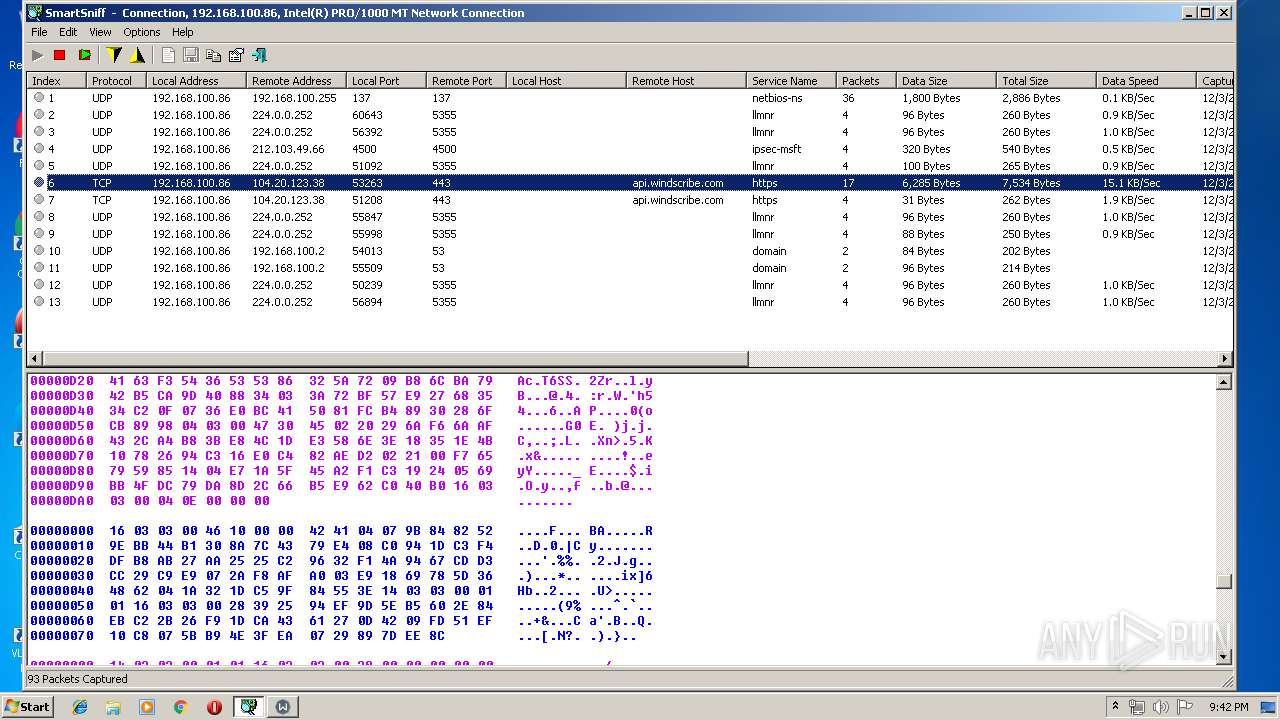Sort by Protocol column header

[x=116, y=81]
